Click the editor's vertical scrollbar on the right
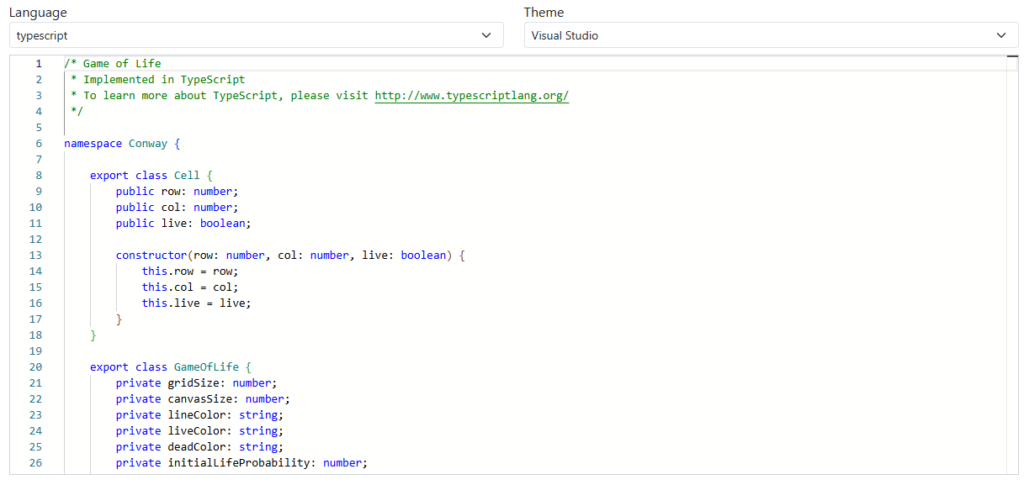 pos(1011,260)
